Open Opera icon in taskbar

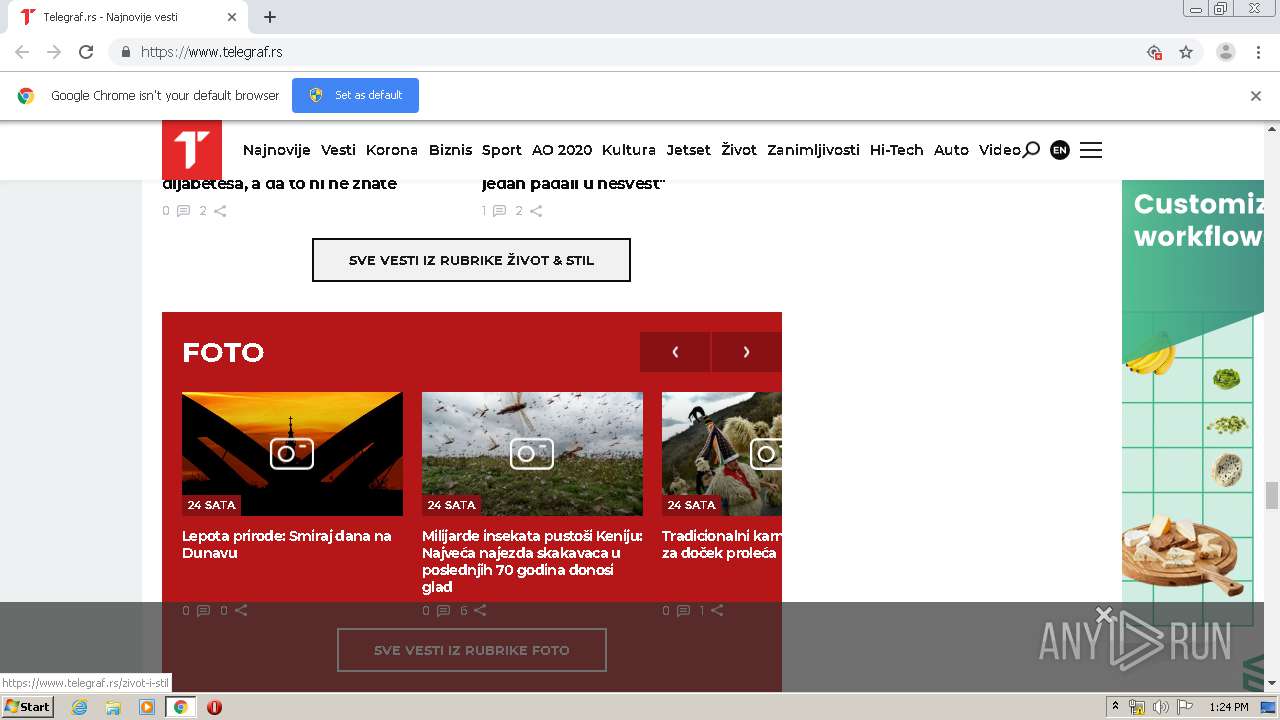(x=214, y=707)
